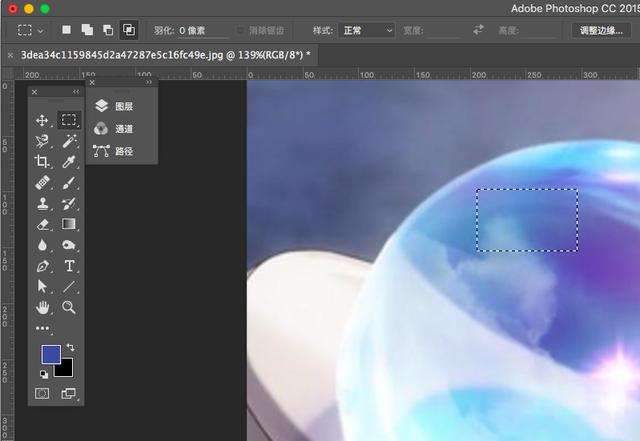Swap foreground and background colors
This screenshot has height=441, width=640.
[x=70, y=347]
